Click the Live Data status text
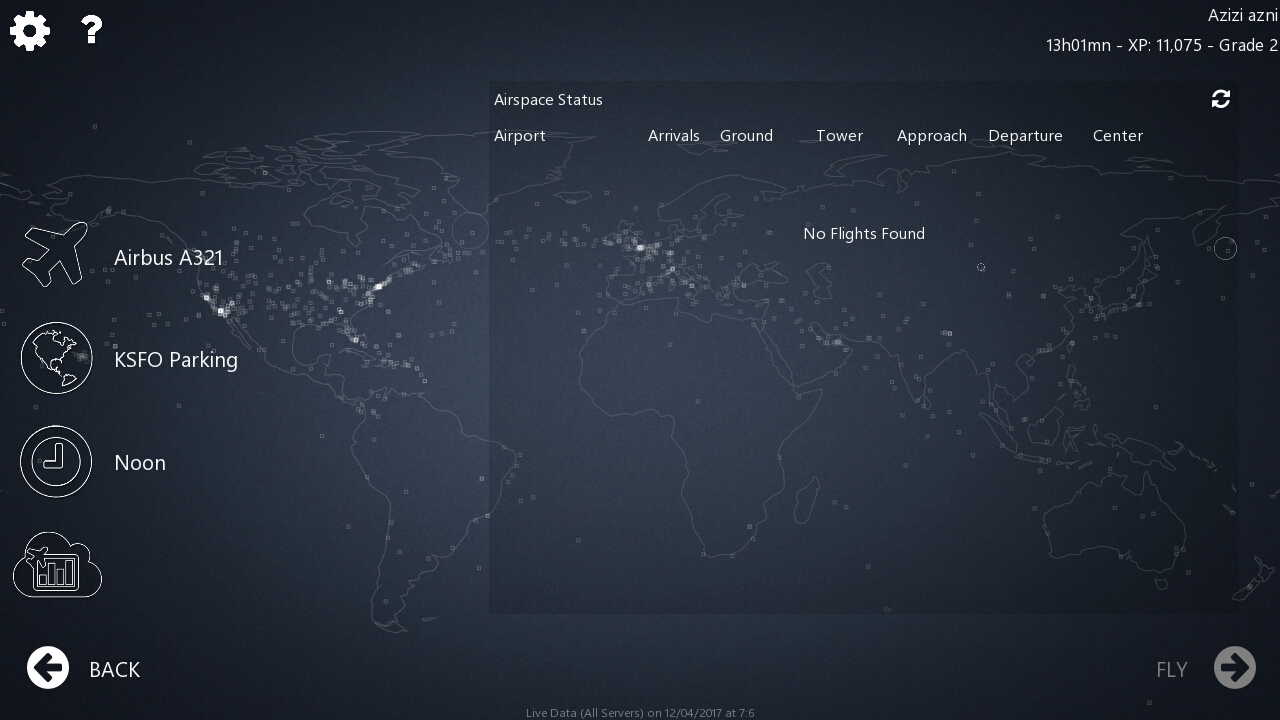This screenshot has height=720, width=1280. coord(640,713)
